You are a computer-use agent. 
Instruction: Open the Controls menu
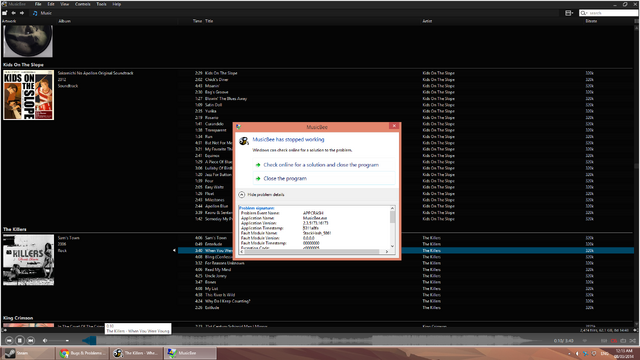(82, 4)
